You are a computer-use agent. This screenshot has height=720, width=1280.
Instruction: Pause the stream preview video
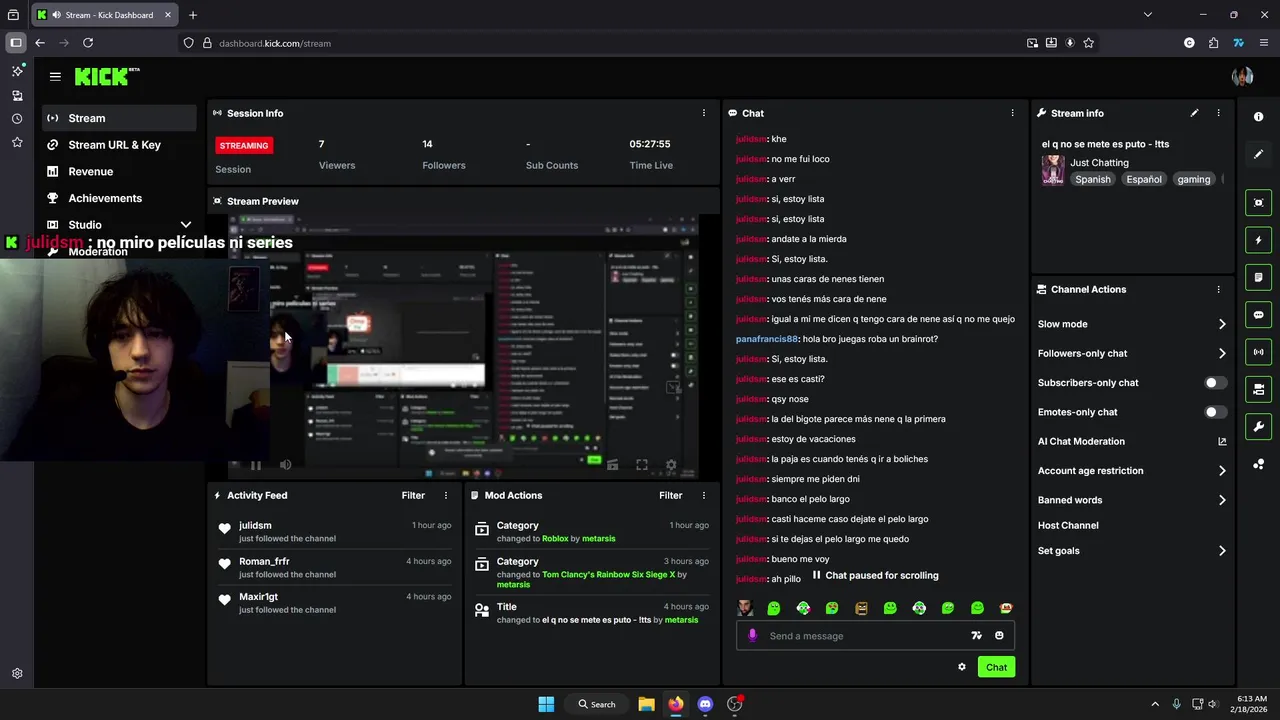[256, 465]
